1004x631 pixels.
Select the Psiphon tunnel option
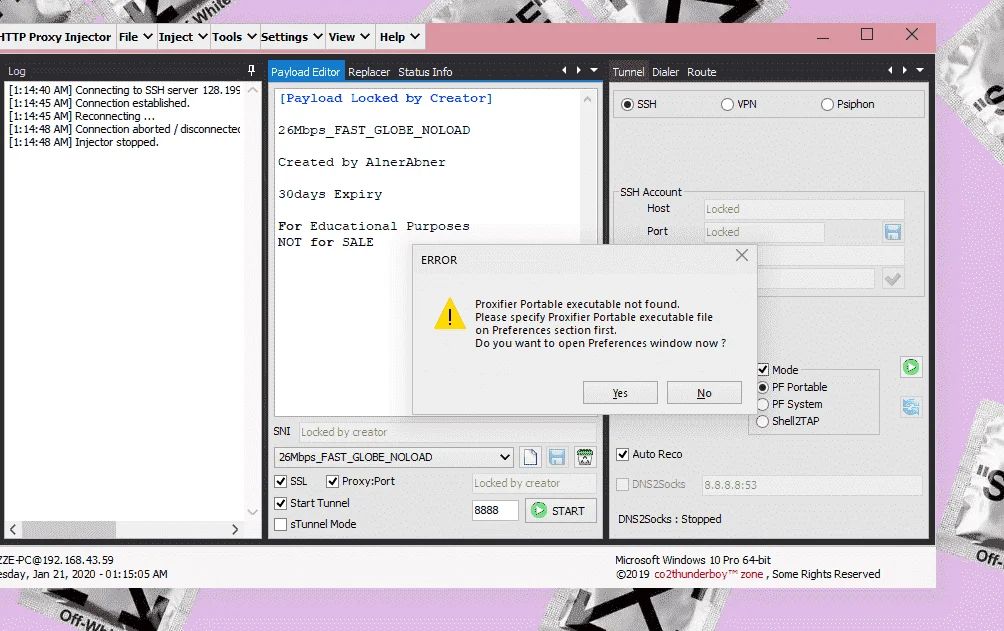pos(827,104)
